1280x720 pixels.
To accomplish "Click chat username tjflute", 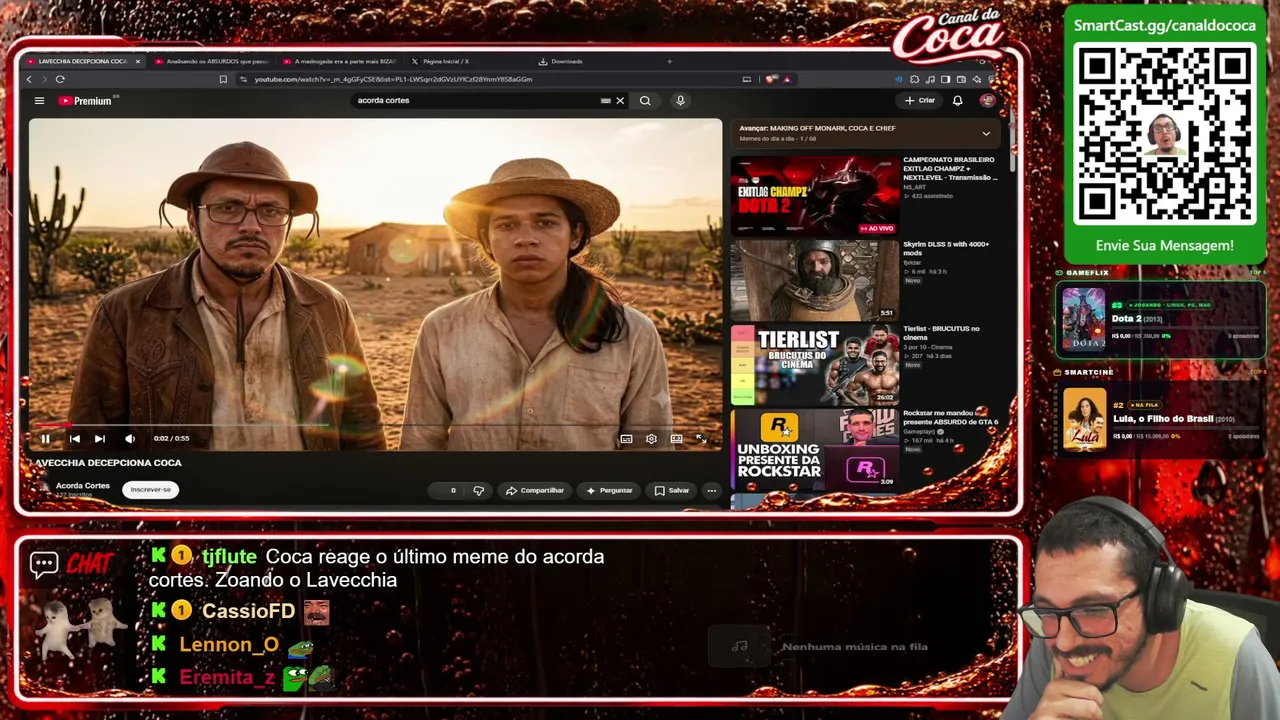I will click(229, 557).
